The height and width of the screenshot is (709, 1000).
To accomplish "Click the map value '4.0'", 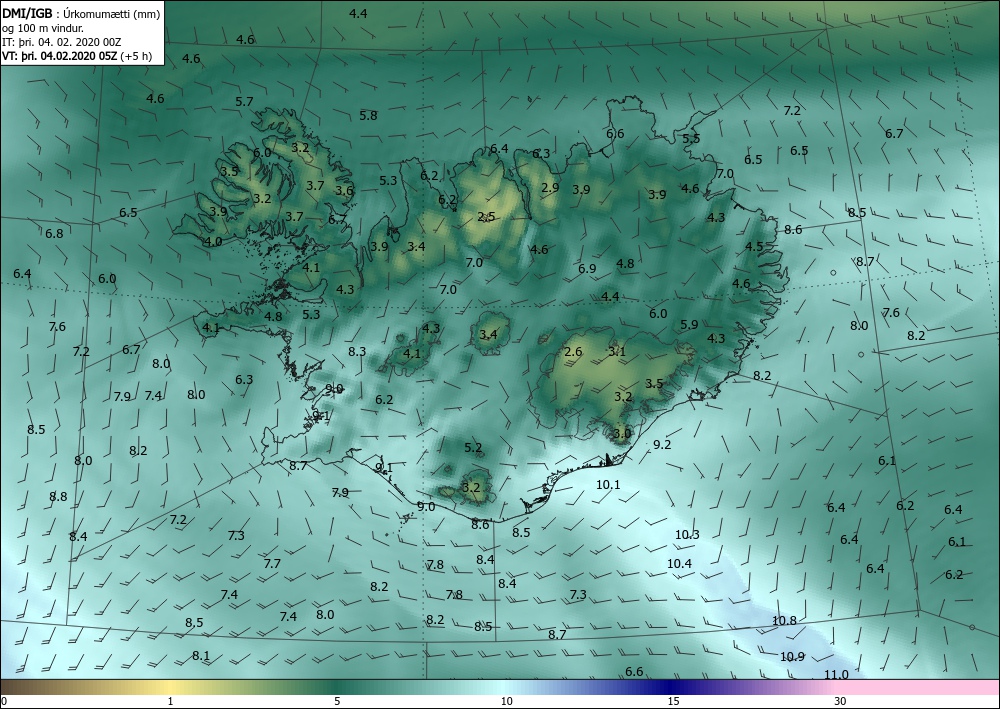I will click(x=213, y=242).
